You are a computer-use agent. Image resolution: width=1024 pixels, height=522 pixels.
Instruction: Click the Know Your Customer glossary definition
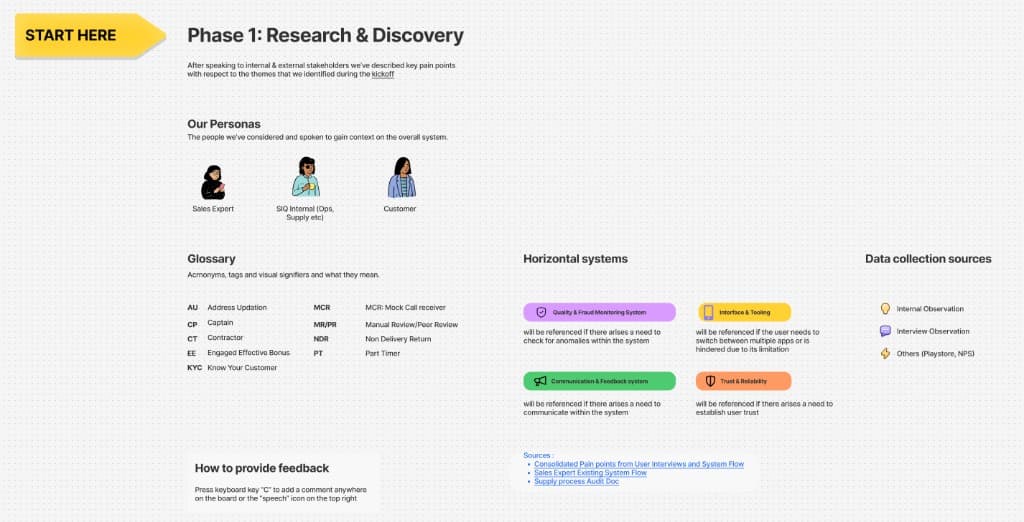point(242,368)
